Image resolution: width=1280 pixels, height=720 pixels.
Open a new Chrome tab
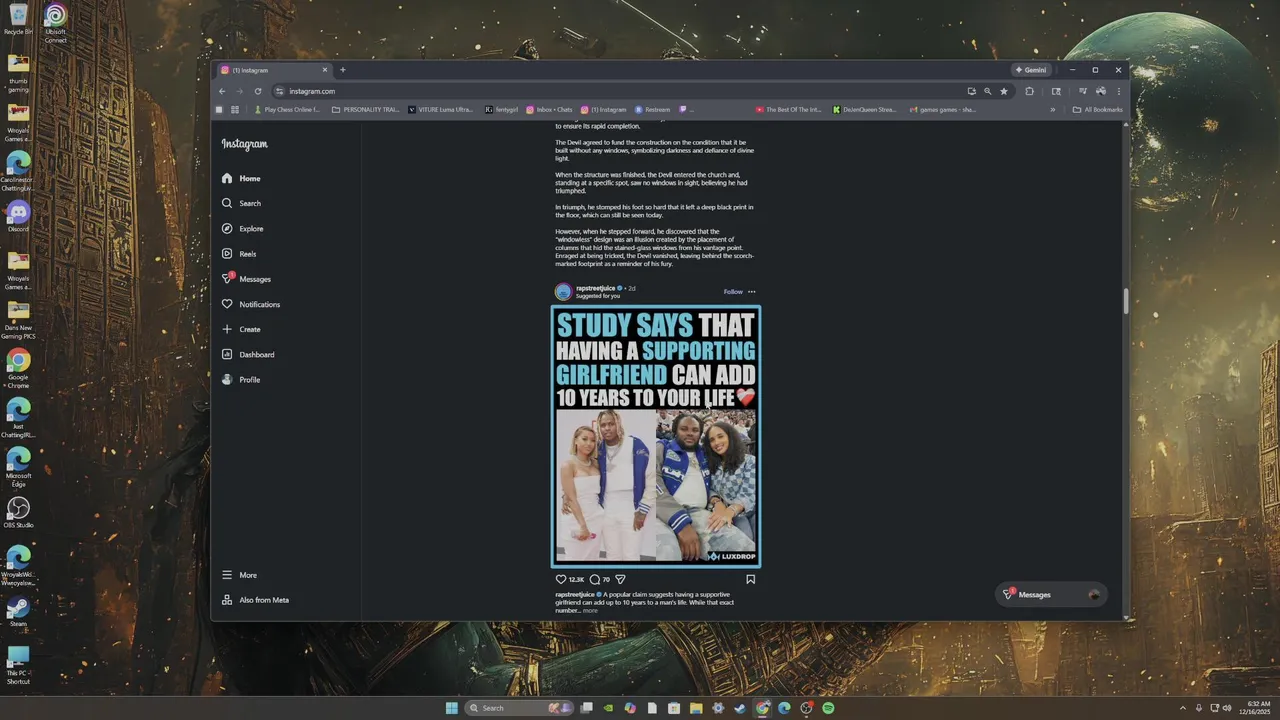(343, 70)
